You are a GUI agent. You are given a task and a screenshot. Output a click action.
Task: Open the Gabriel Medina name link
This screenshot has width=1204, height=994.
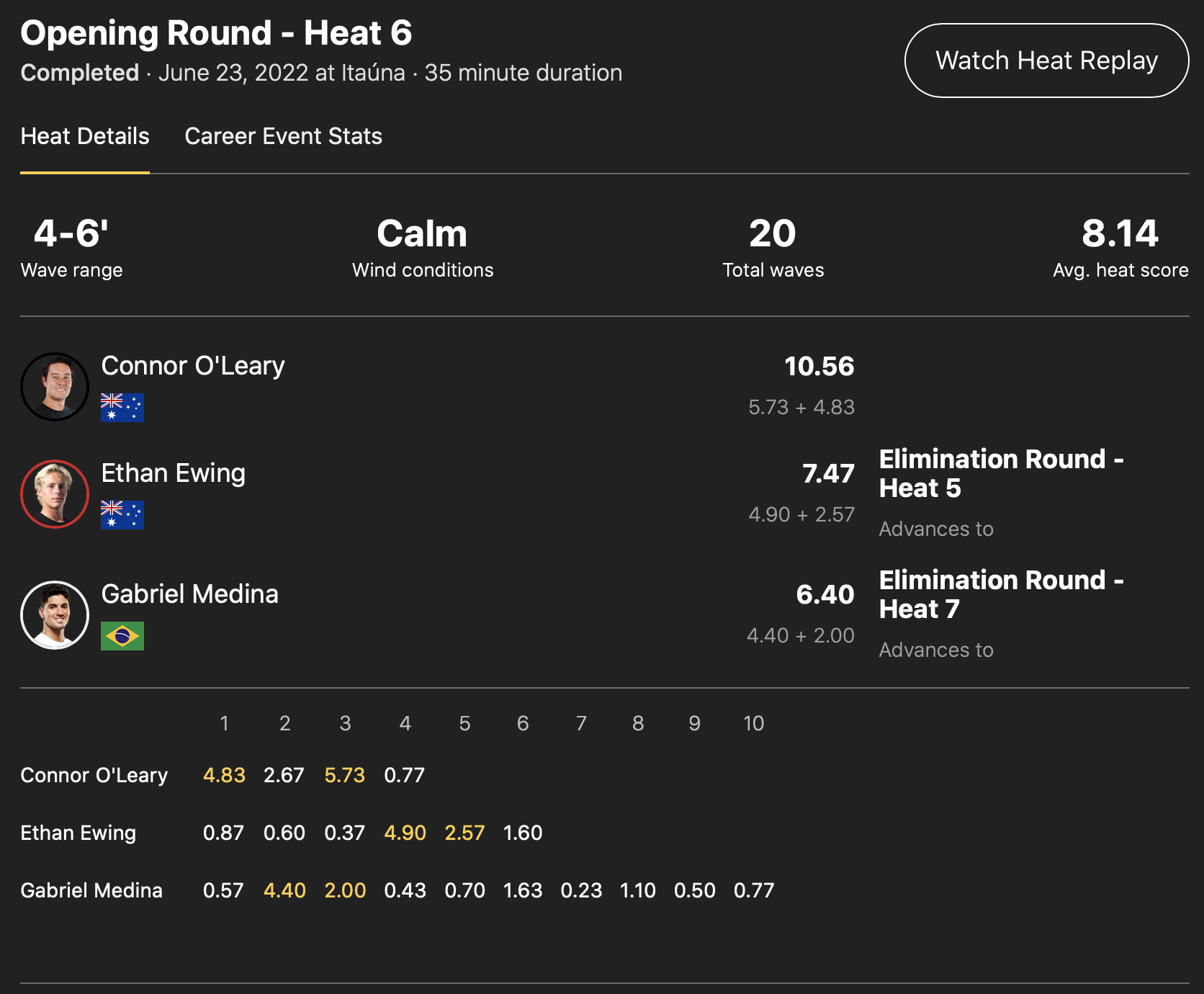(x=190, y=594)
